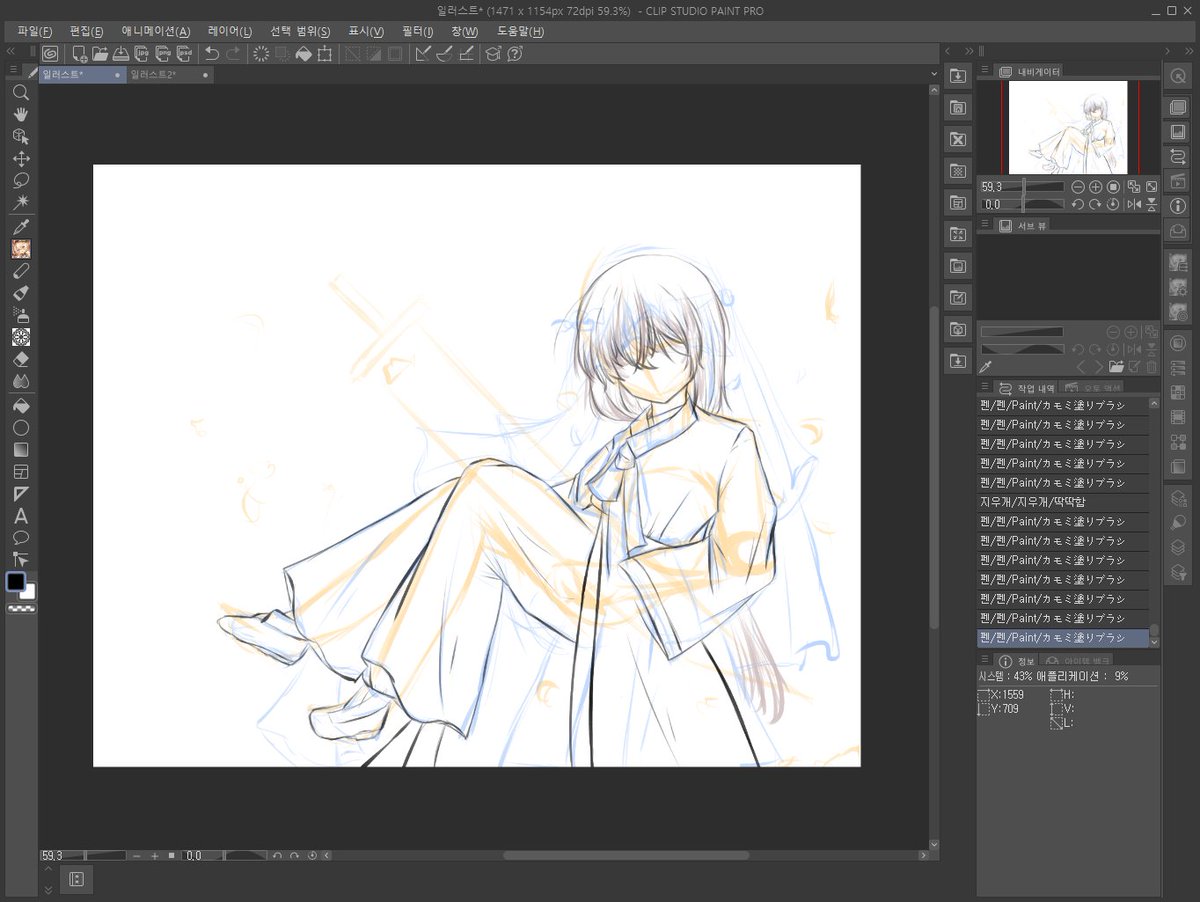Select the Ruler tool

coord(20,494)
